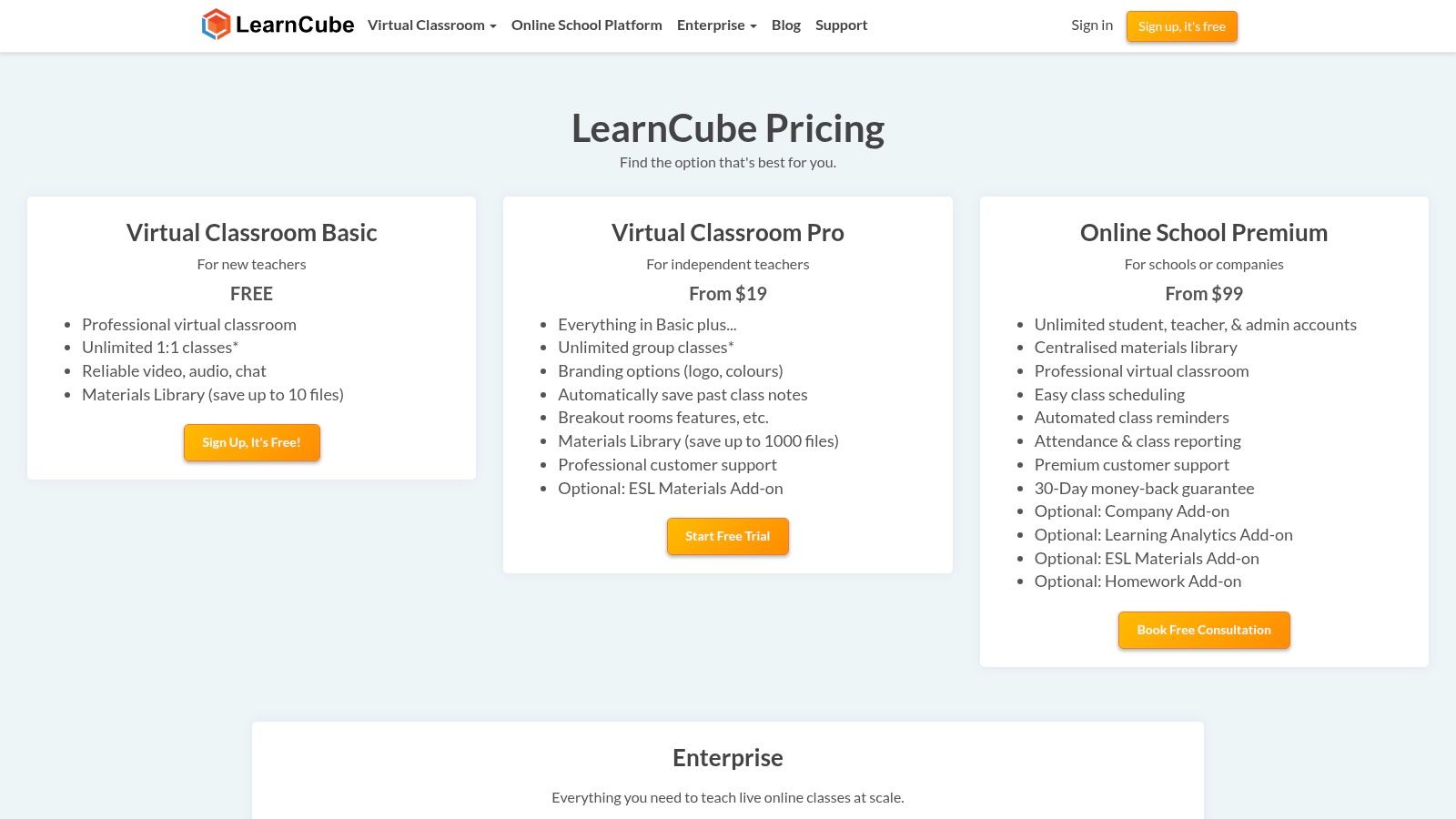This screenshot has width=1456, height=819.
Task: Click Sign in
Action: [x=1091, y=25]
